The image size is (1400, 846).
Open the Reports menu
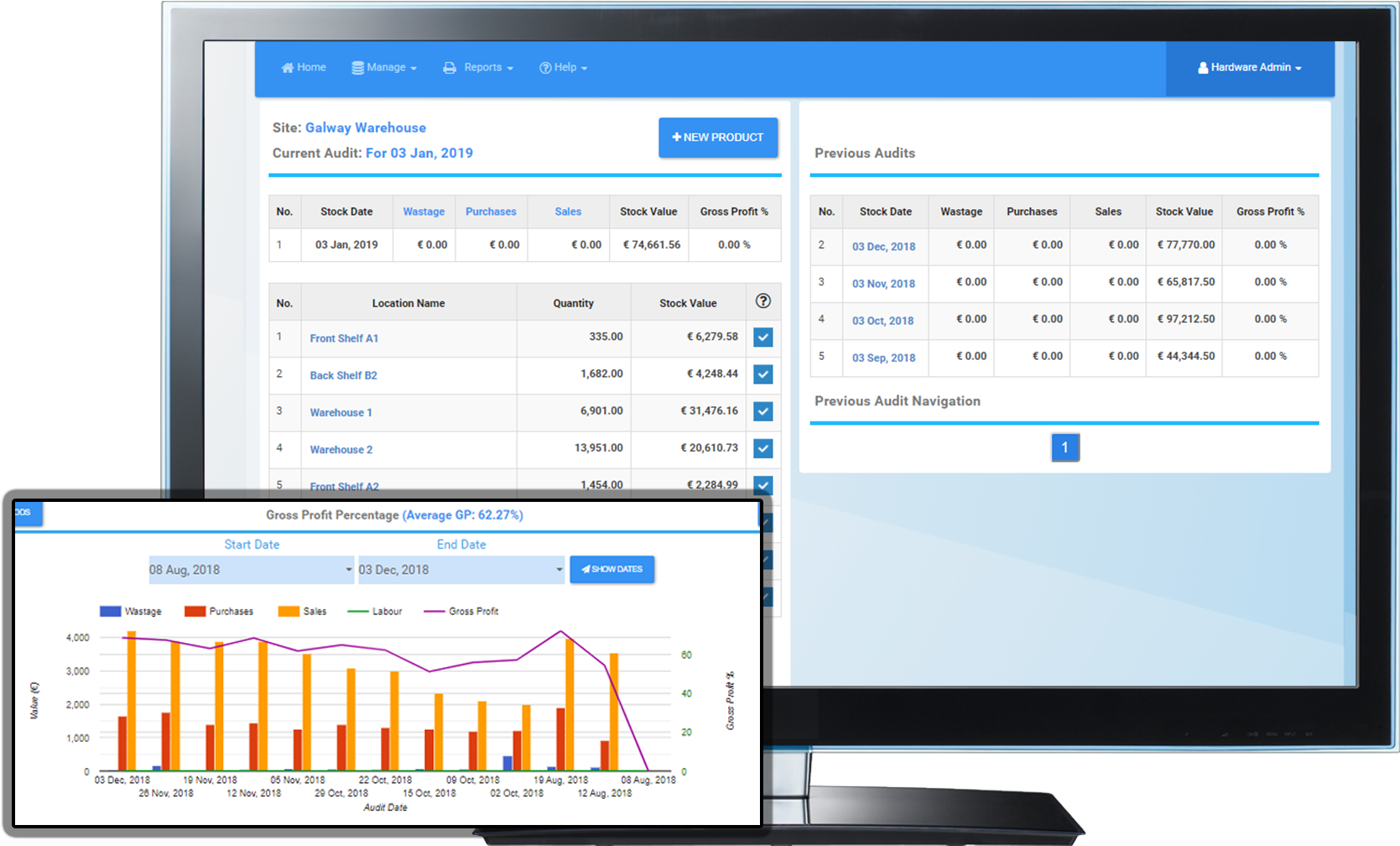point(483,68)
